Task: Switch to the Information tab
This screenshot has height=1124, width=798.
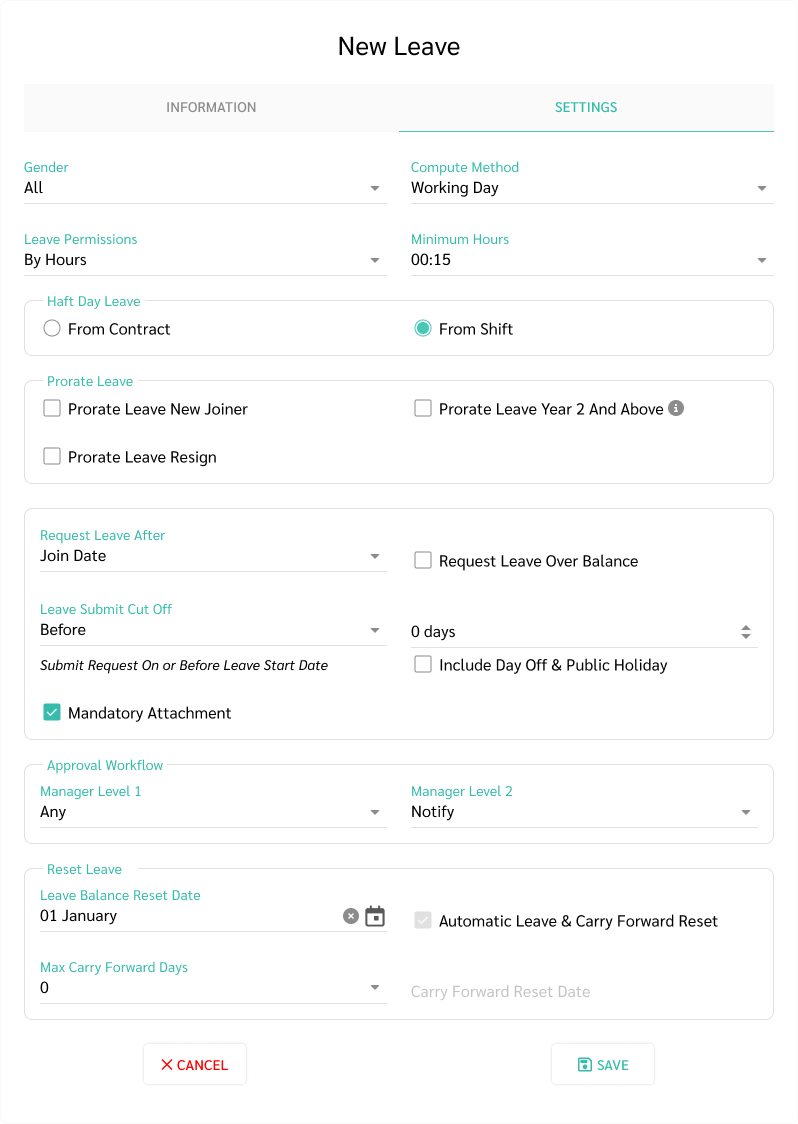Action: pyautogui.click(x=212, y=108)
